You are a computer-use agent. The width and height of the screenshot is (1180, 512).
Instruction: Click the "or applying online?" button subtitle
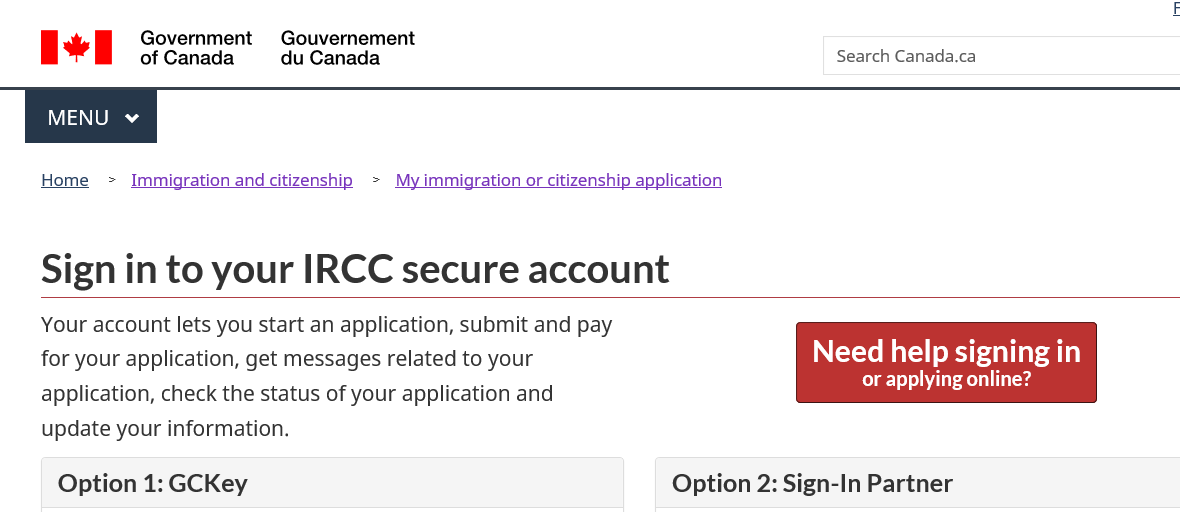(946, 380)
